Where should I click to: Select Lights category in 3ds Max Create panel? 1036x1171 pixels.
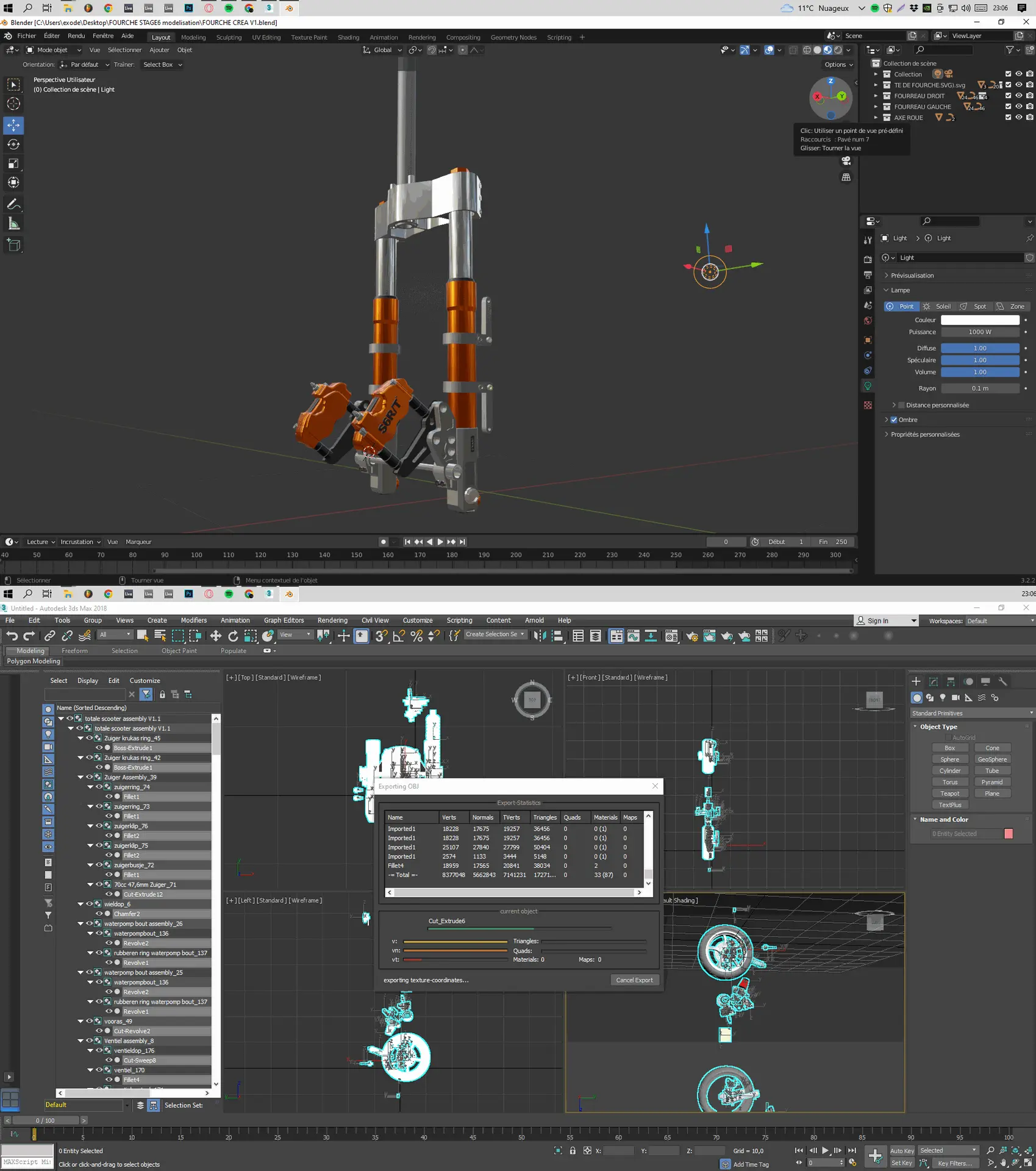click(x=943, y=697)
